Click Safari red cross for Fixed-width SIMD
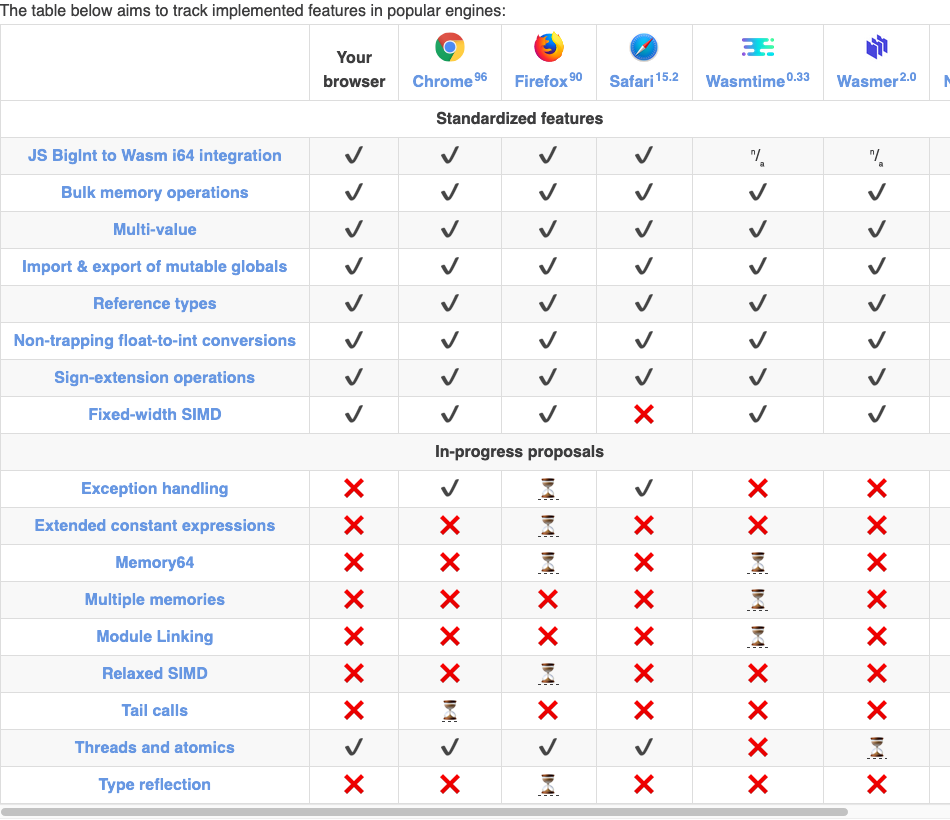 tap(644, 414)
